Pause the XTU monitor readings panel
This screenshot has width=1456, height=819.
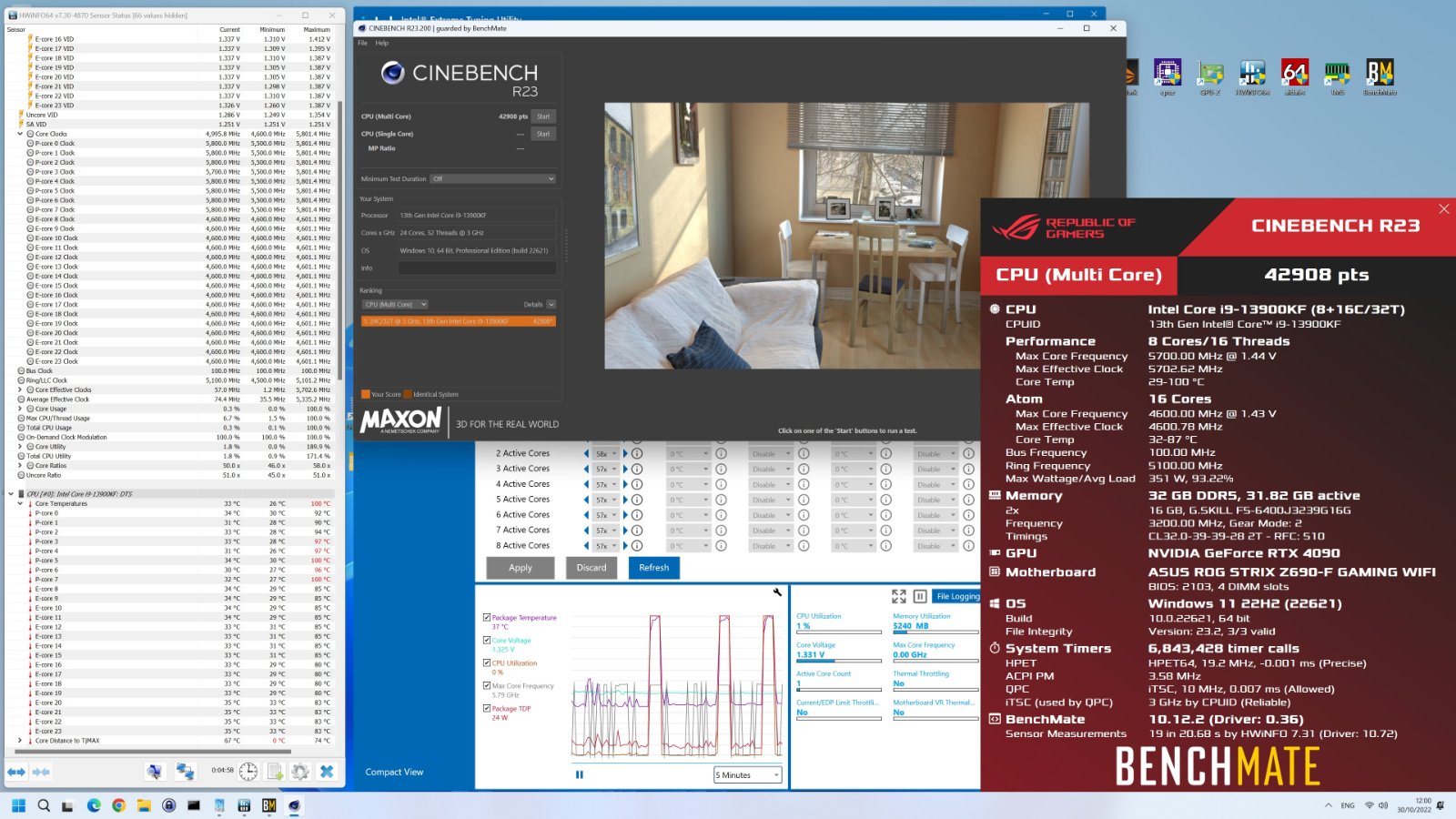(920, 596)
